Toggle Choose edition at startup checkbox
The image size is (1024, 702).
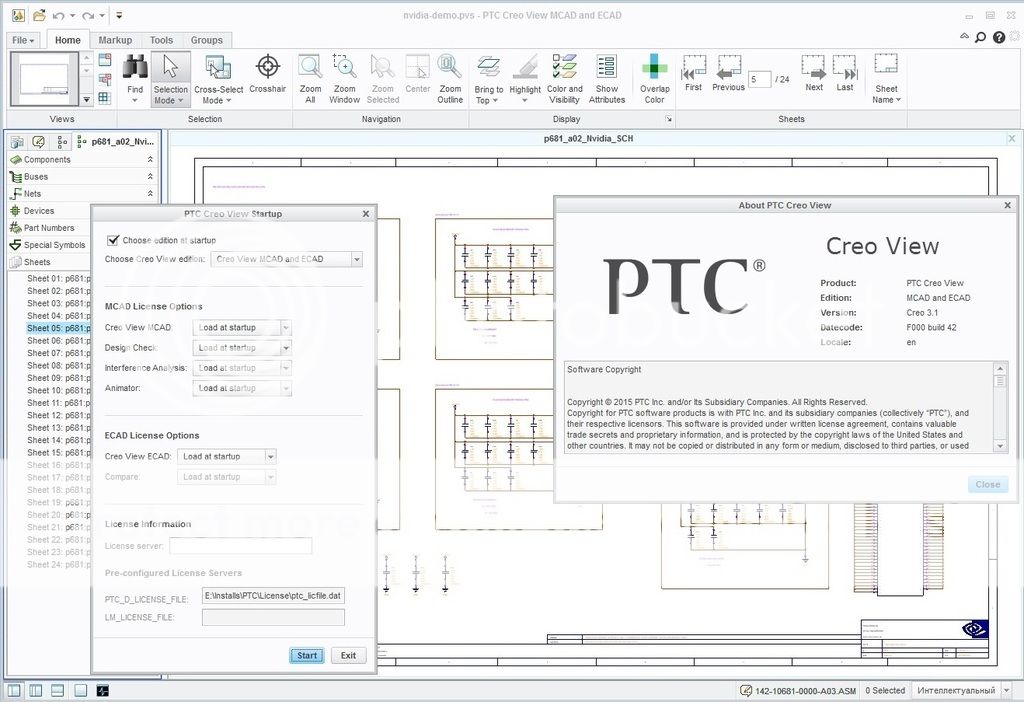click(x=113, y=240)
